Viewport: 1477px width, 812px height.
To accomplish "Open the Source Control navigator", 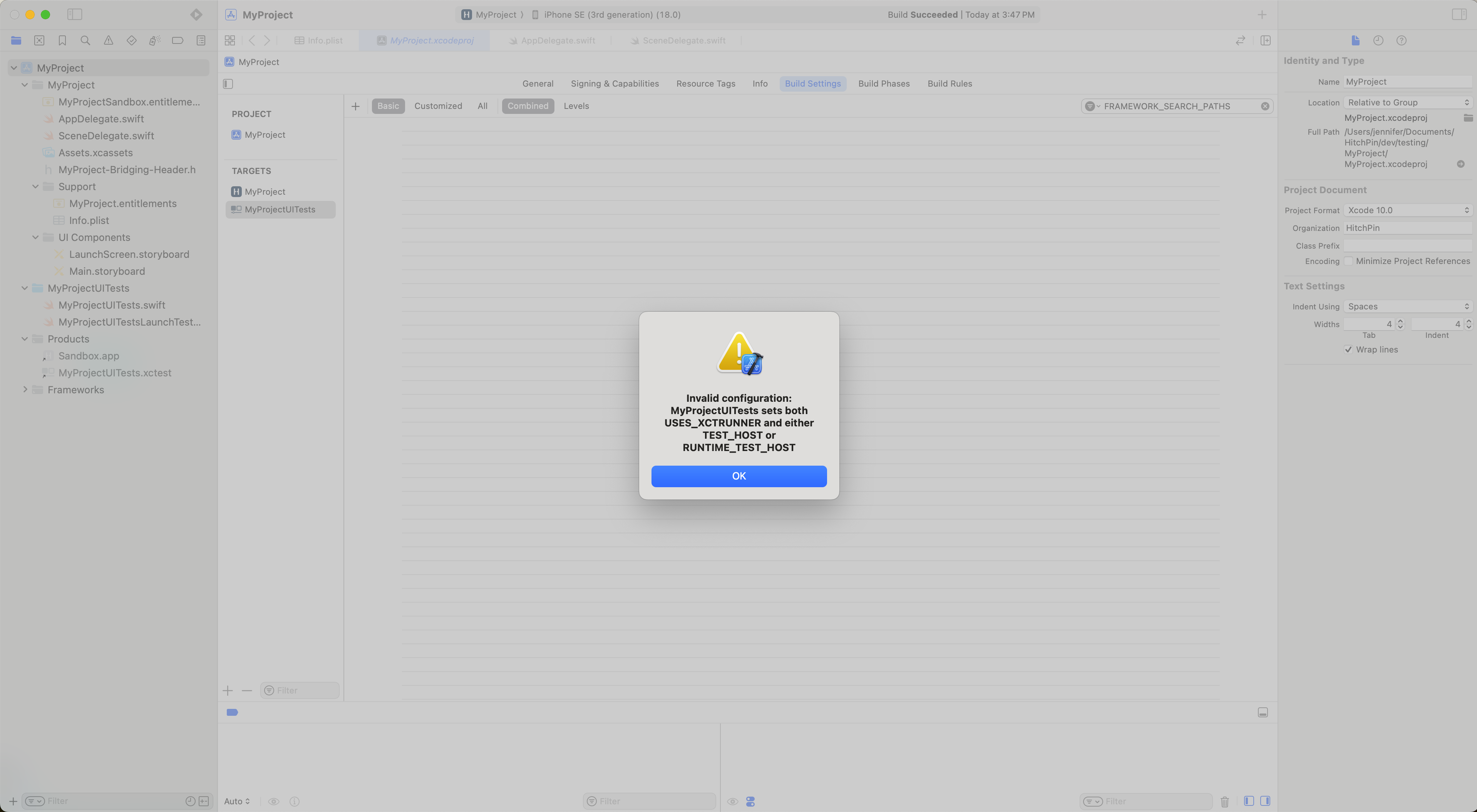I will click(x=39, y=40).
